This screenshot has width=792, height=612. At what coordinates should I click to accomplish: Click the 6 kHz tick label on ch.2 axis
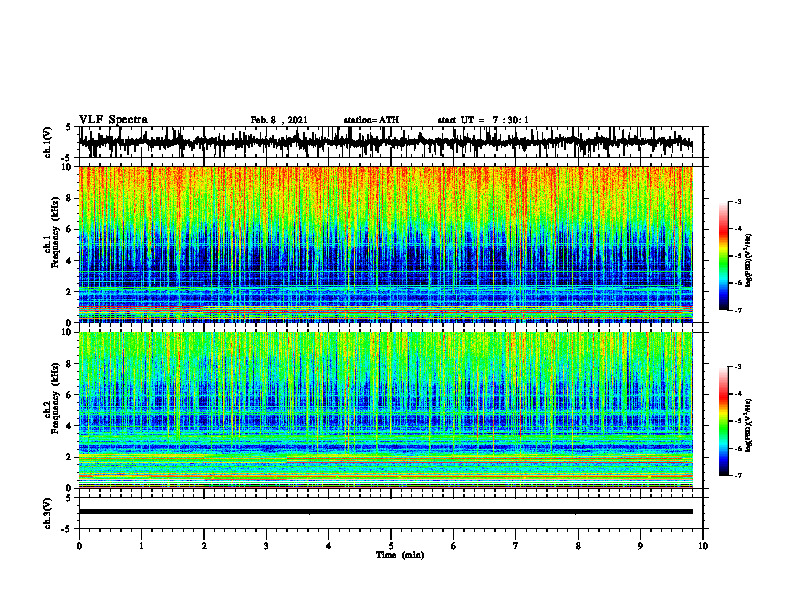(x=70, y=395)
